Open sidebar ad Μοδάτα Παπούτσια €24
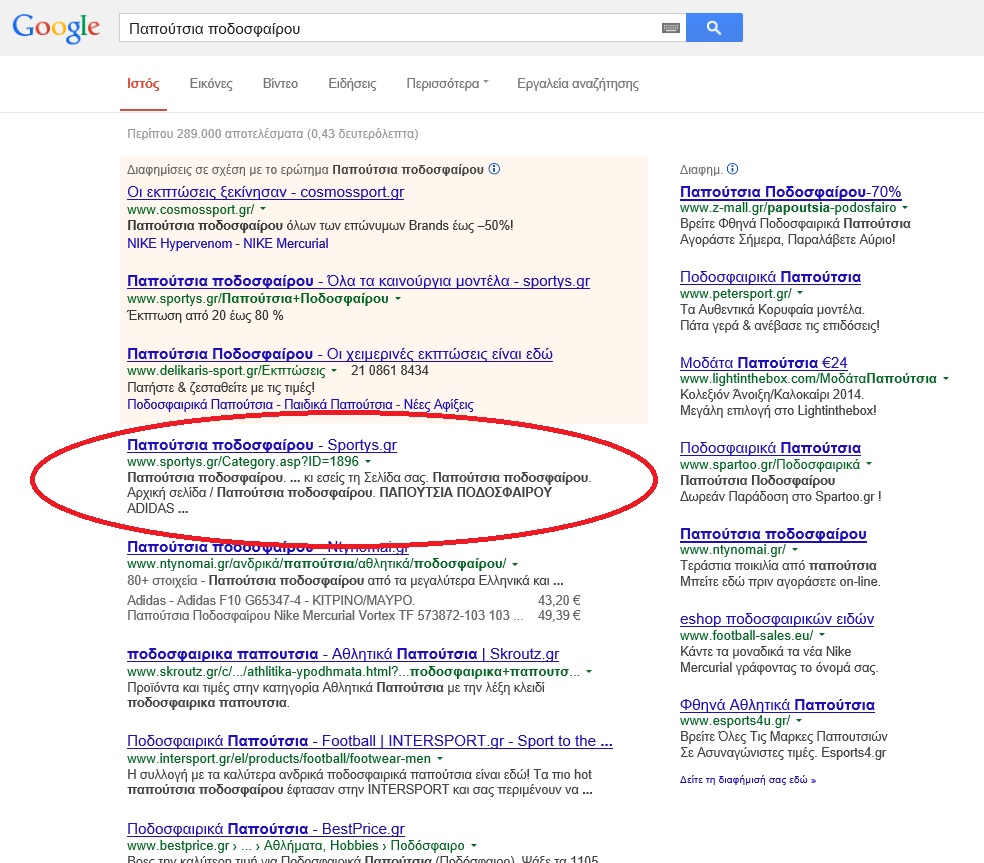 pyautogui.click(x=764, y=363)
